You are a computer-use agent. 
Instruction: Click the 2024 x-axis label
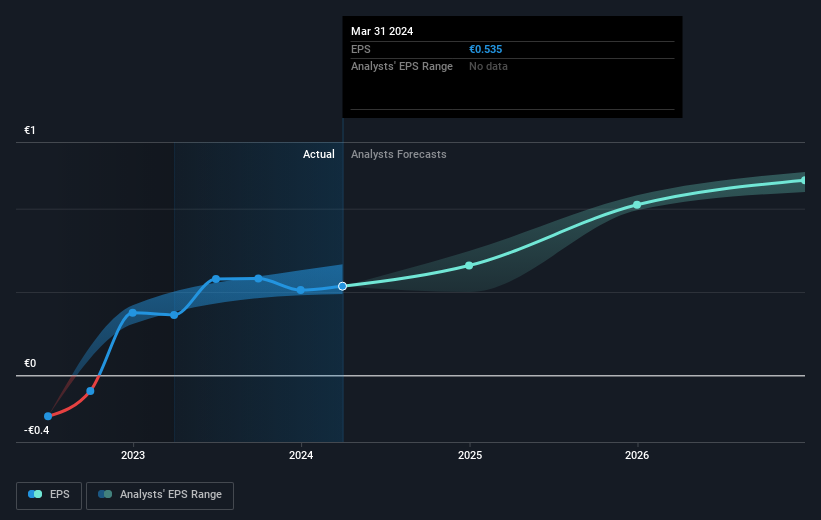point(301,455)
